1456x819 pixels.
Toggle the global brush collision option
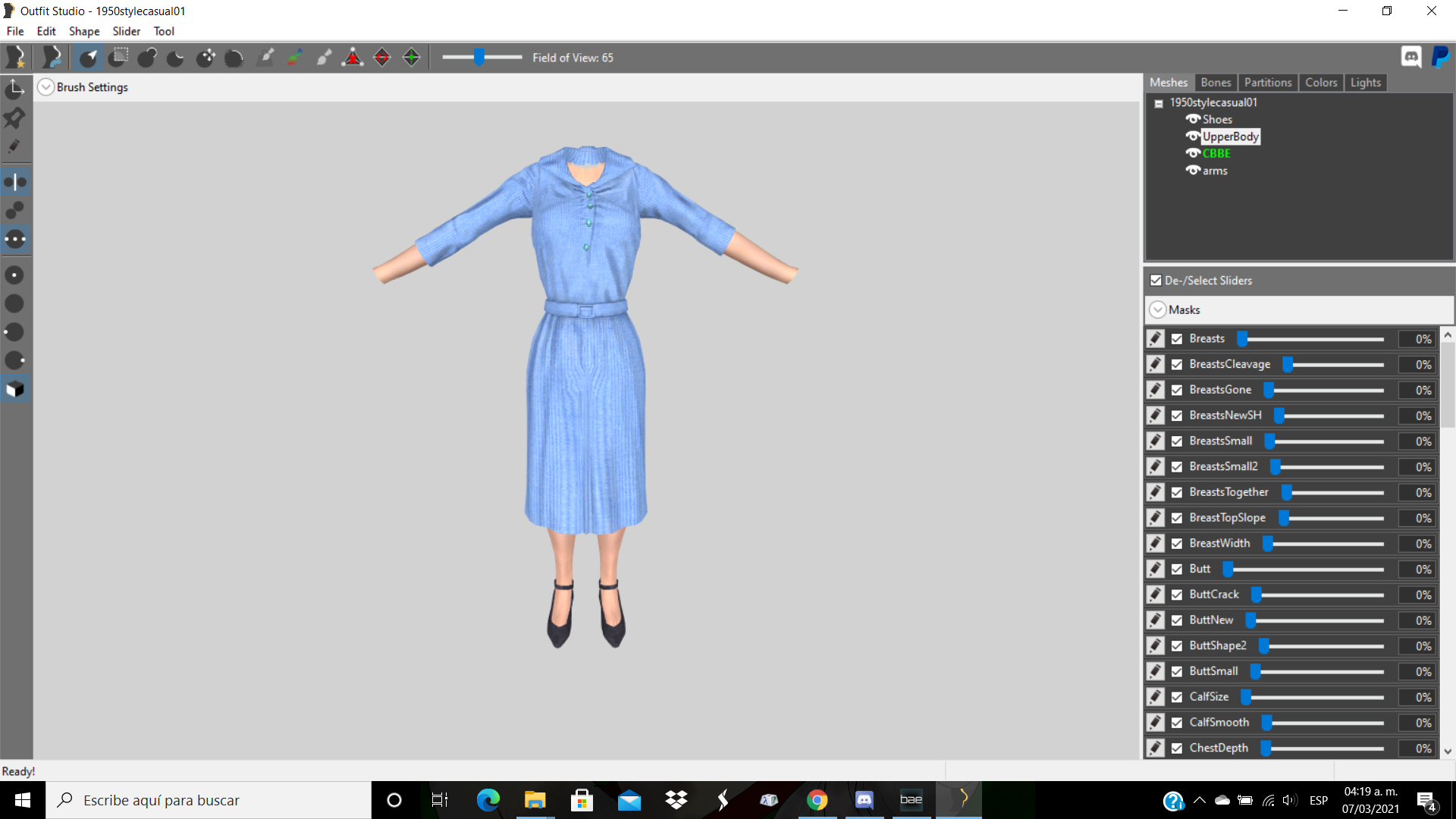pos(15,240)
